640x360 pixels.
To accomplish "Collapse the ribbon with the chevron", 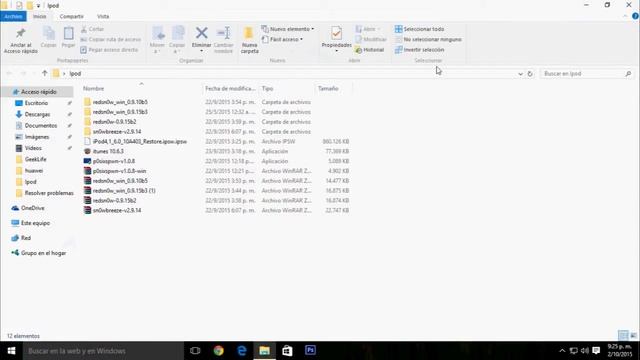I will [625, 16].
